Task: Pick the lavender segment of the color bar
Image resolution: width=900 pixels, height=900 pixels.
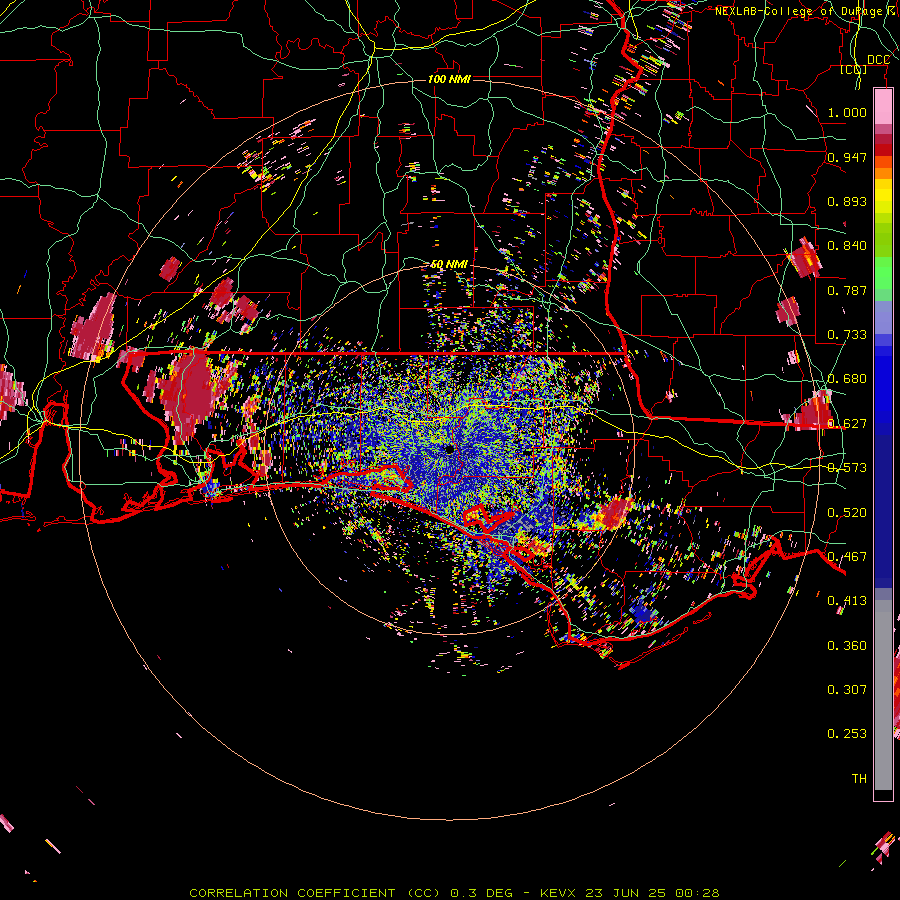Action: coord(883,317)
